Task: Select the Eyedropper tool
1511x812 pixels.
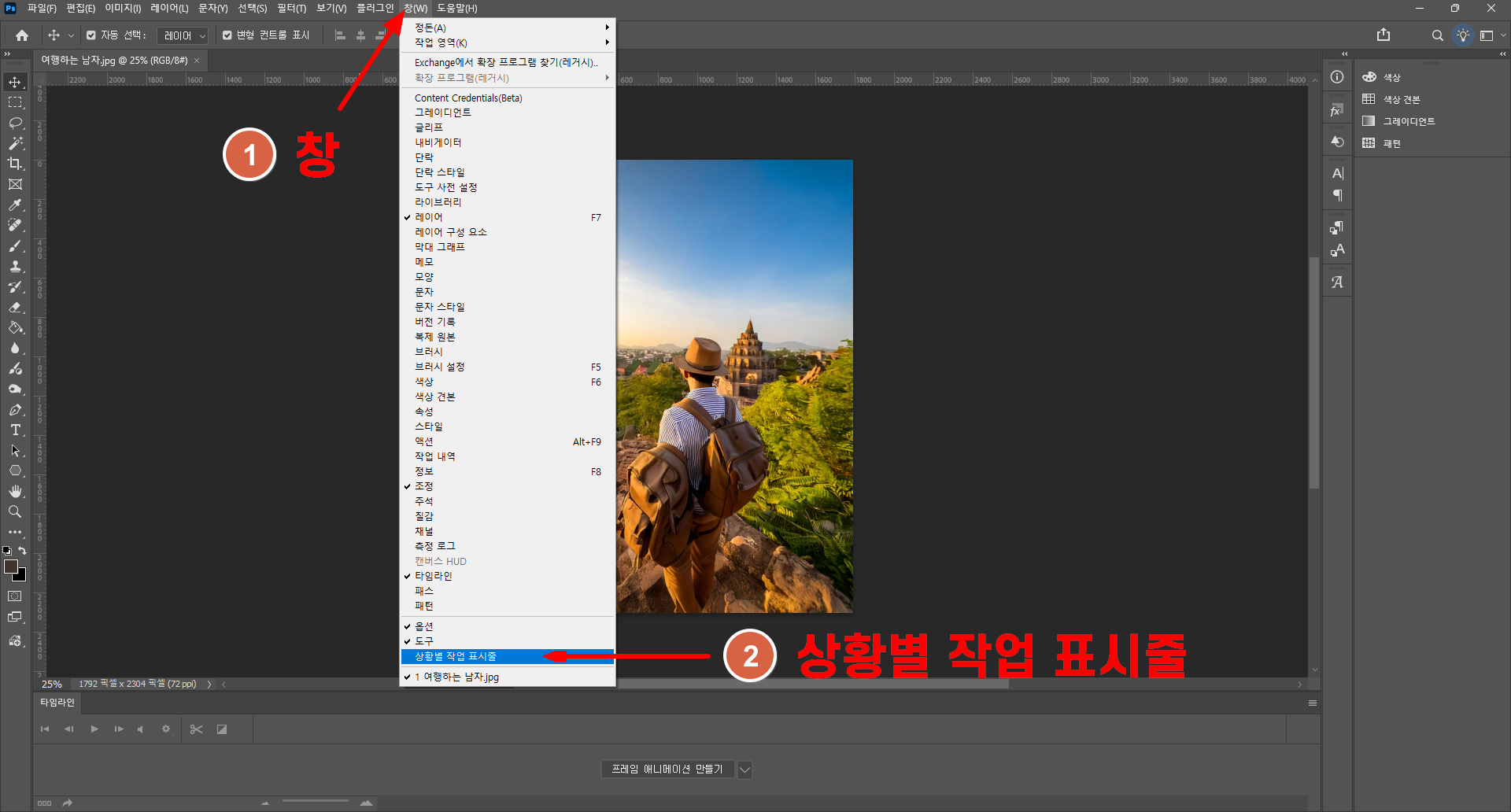Action: tap(15, 205)
